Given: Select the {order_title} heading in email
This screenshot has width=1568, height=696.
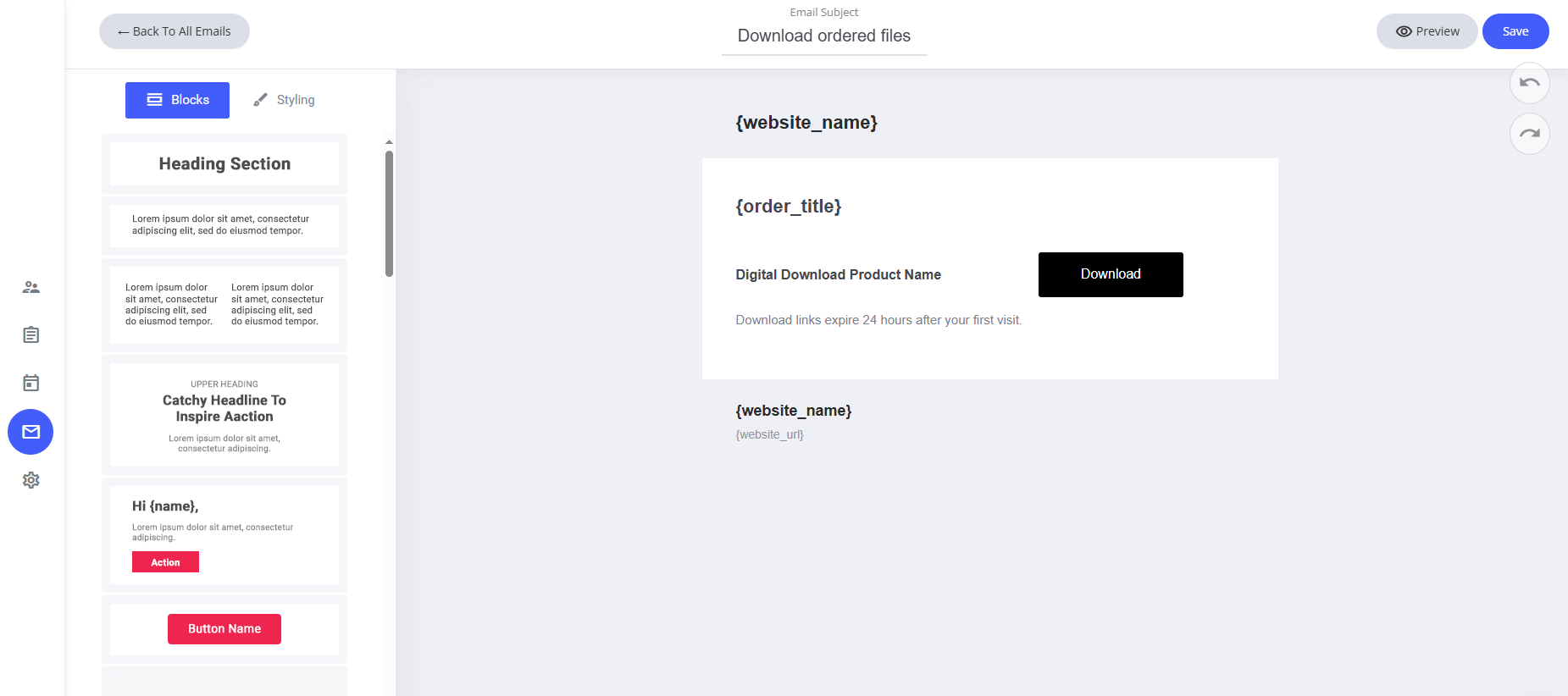Looking at the screenshot, I should click(x=788, y=207).
